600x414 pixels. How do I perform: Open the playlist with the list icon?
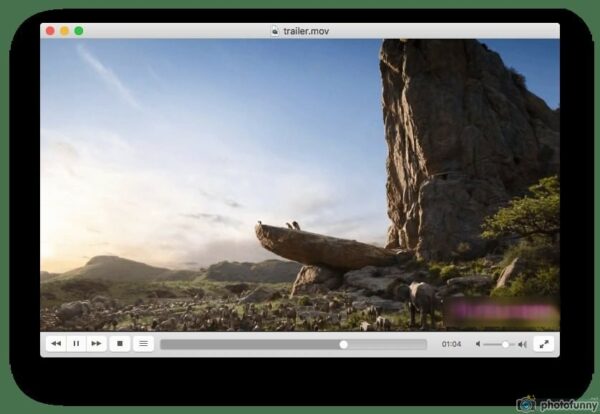(143, 344)
